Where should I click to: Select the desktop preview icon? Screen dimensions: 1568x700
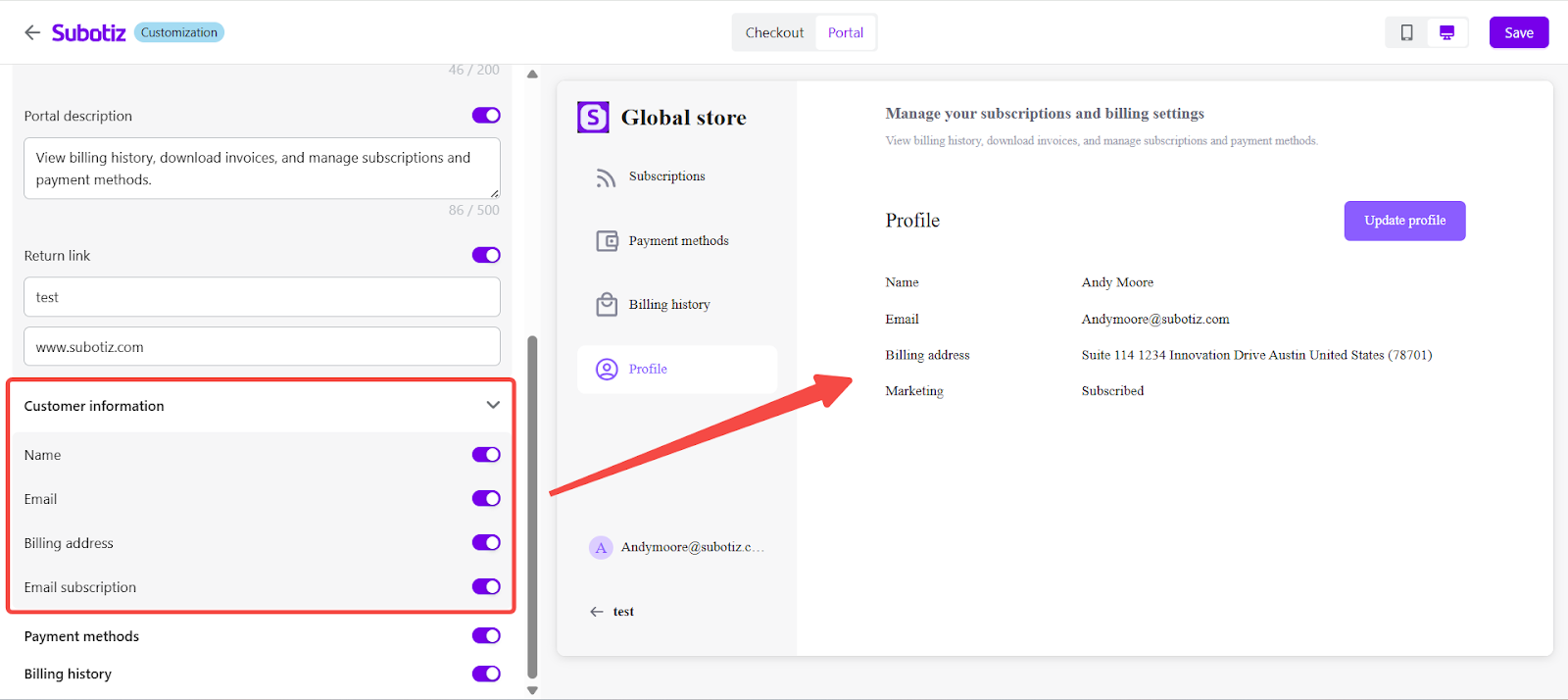[x=1446, y=32]
